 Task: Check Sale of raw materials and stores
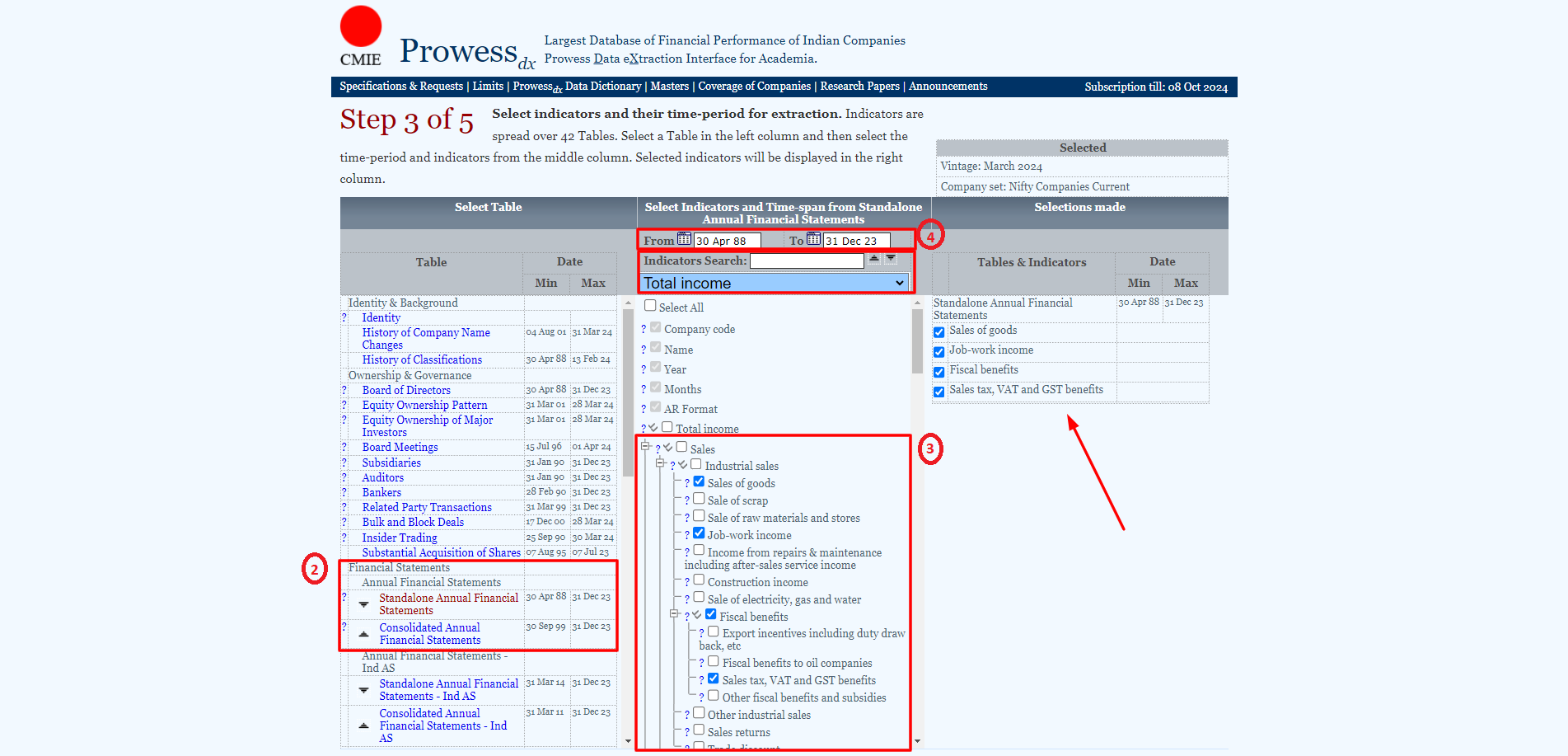click(699, 516)
